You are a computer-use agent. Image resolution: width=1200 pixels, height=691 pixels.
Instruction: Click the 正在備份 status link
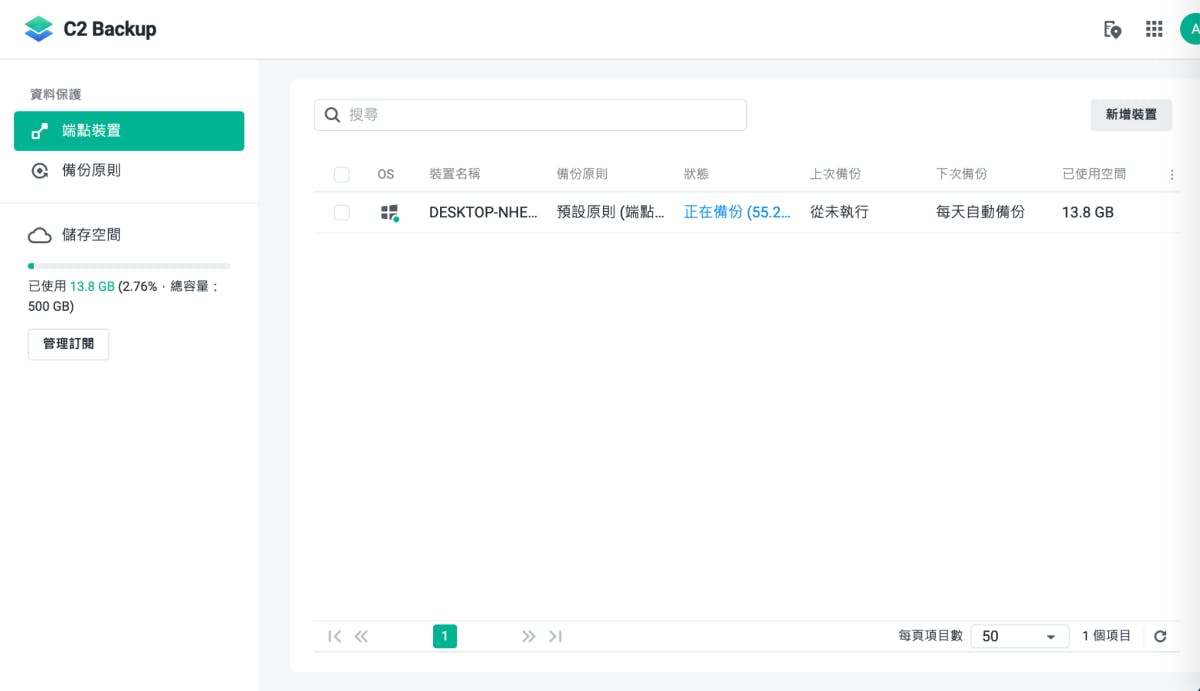[737, 212]
